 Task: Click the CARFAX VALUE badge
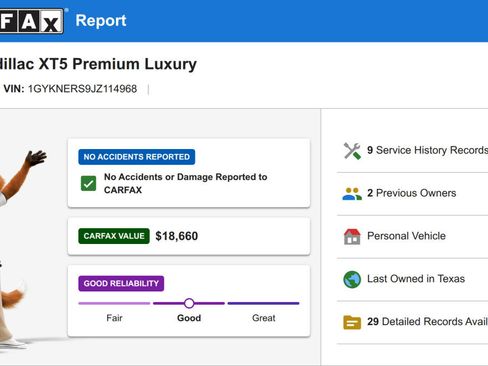114,236
